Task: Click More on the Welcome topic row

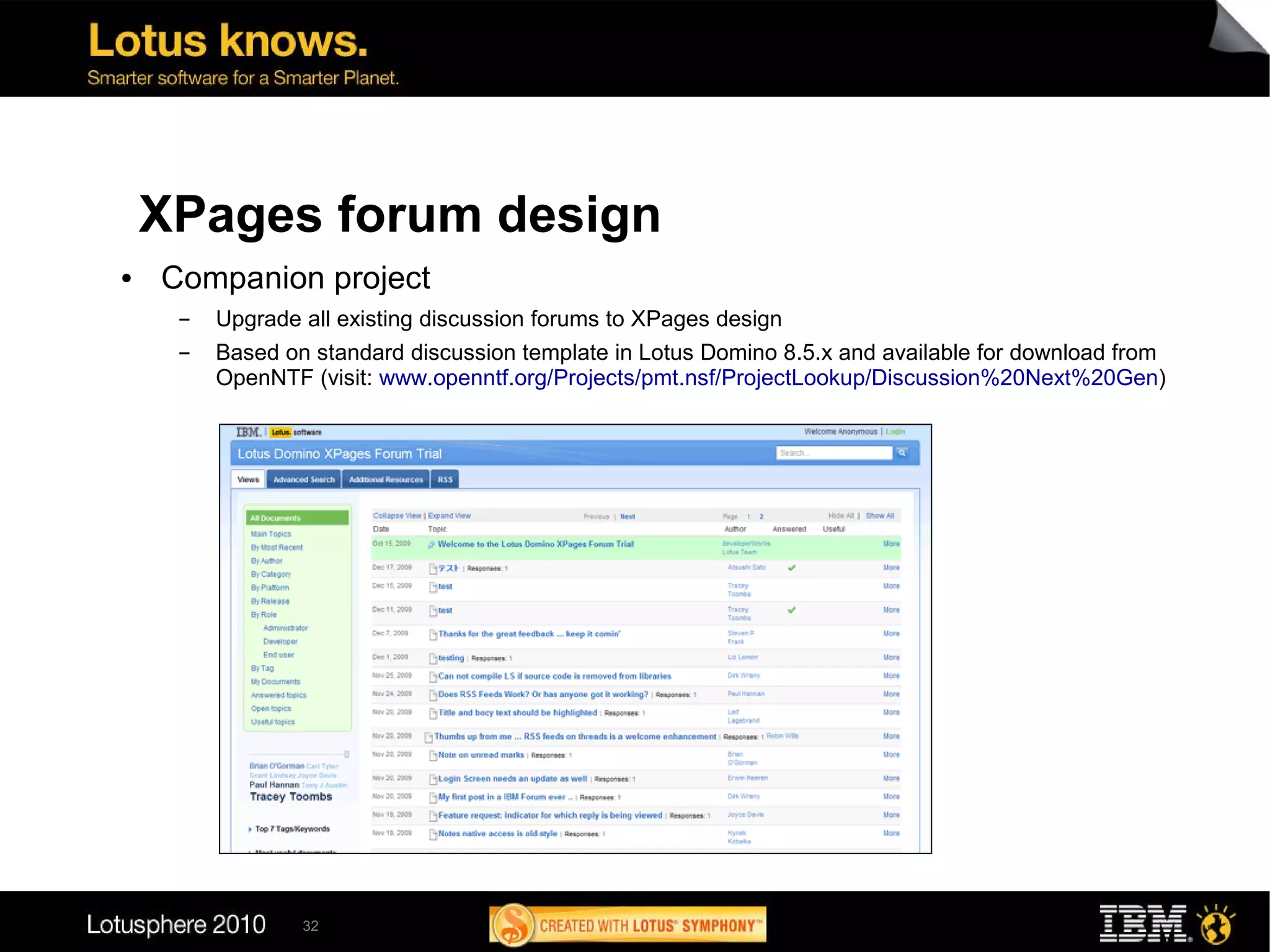Action: (891, 544)
